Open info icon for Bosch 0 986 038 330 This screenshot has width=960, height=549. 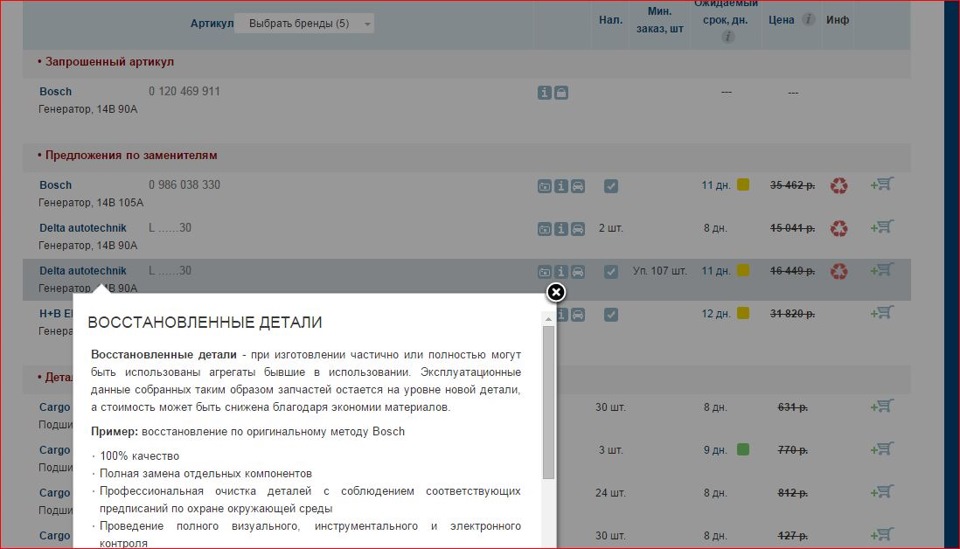point(561,186)
